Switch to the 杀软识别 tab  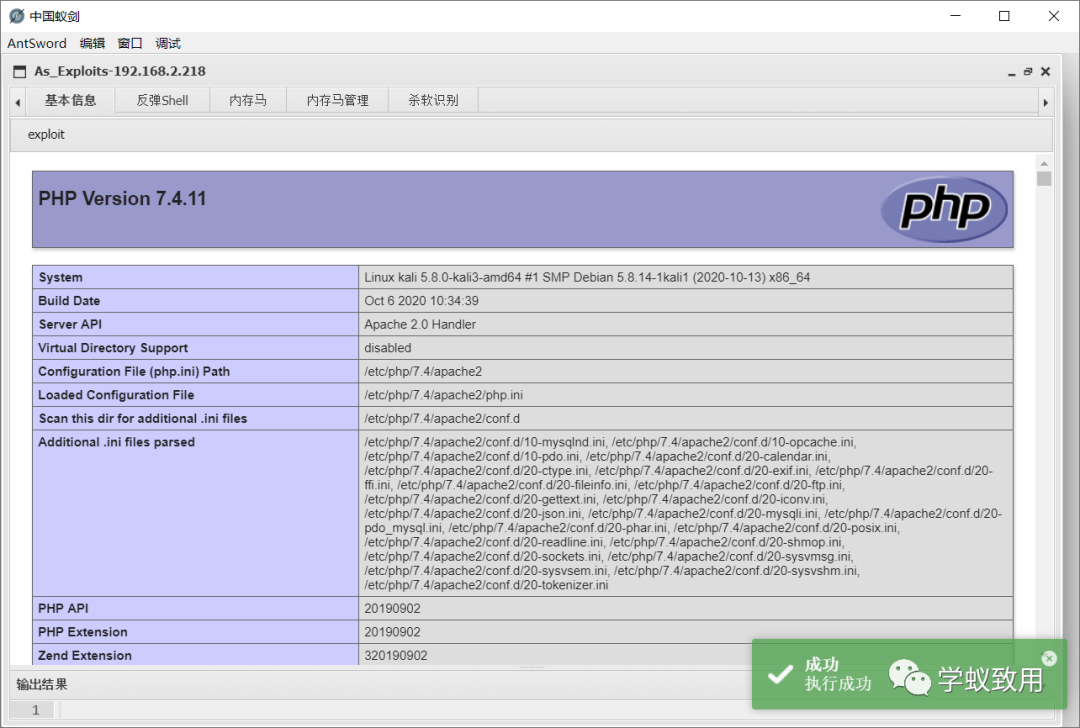coord(433,101)
